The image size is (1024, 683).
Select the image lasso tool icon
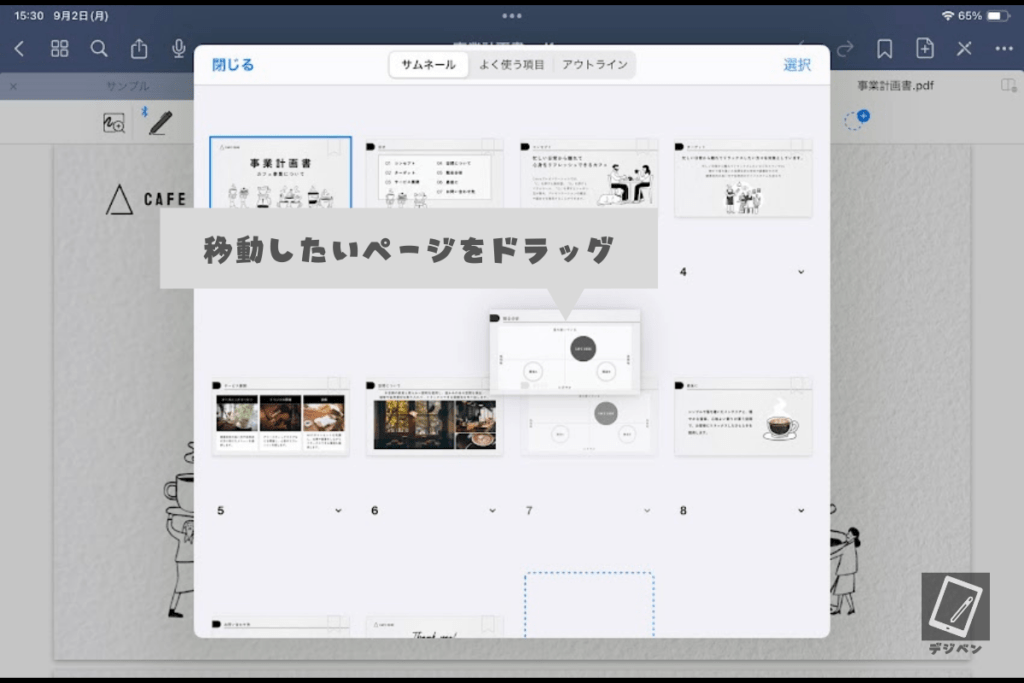114,123
